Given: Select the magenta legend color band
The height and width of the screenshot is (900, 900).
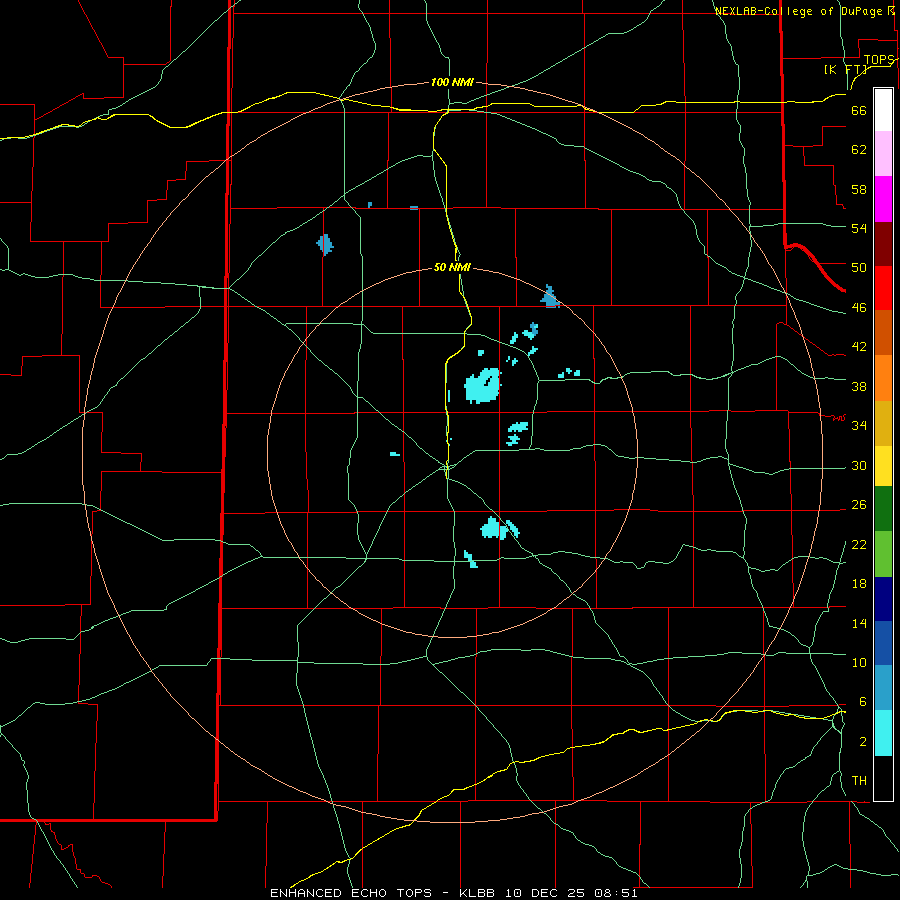Looking at the screenshot, I should [x=883, y=199].
